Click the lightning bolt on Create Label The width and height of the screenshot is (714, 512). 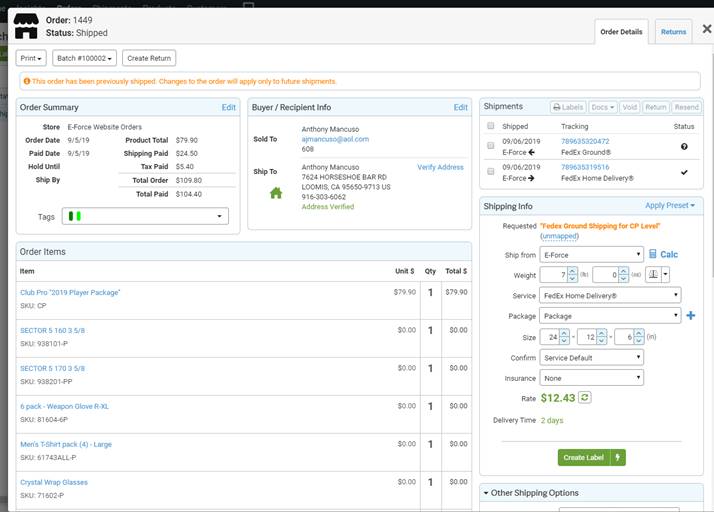click(618, 457)
